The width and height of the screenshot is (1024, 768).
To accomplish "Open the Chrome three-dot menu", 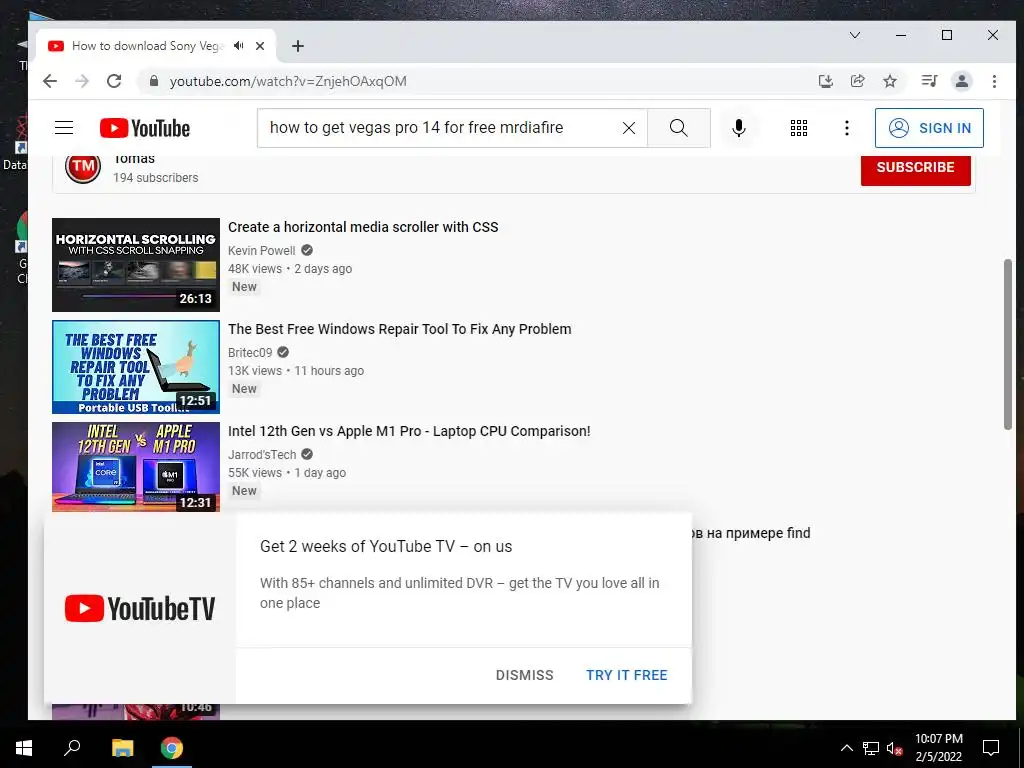I will click(994, 81).
